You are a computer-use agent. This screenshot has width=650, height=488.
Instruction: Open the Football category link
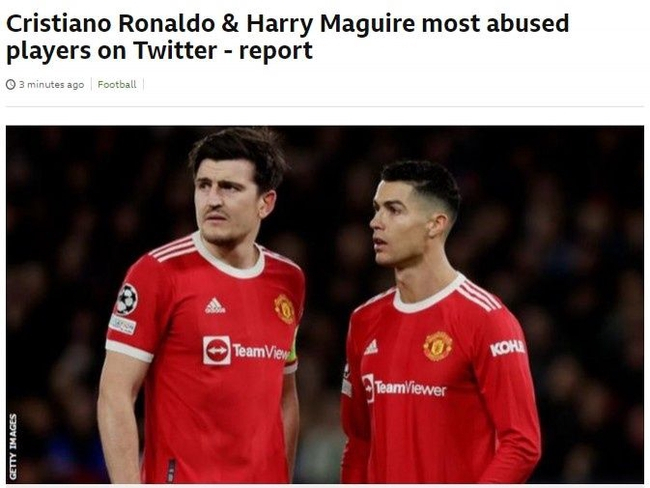pos(117,85)
